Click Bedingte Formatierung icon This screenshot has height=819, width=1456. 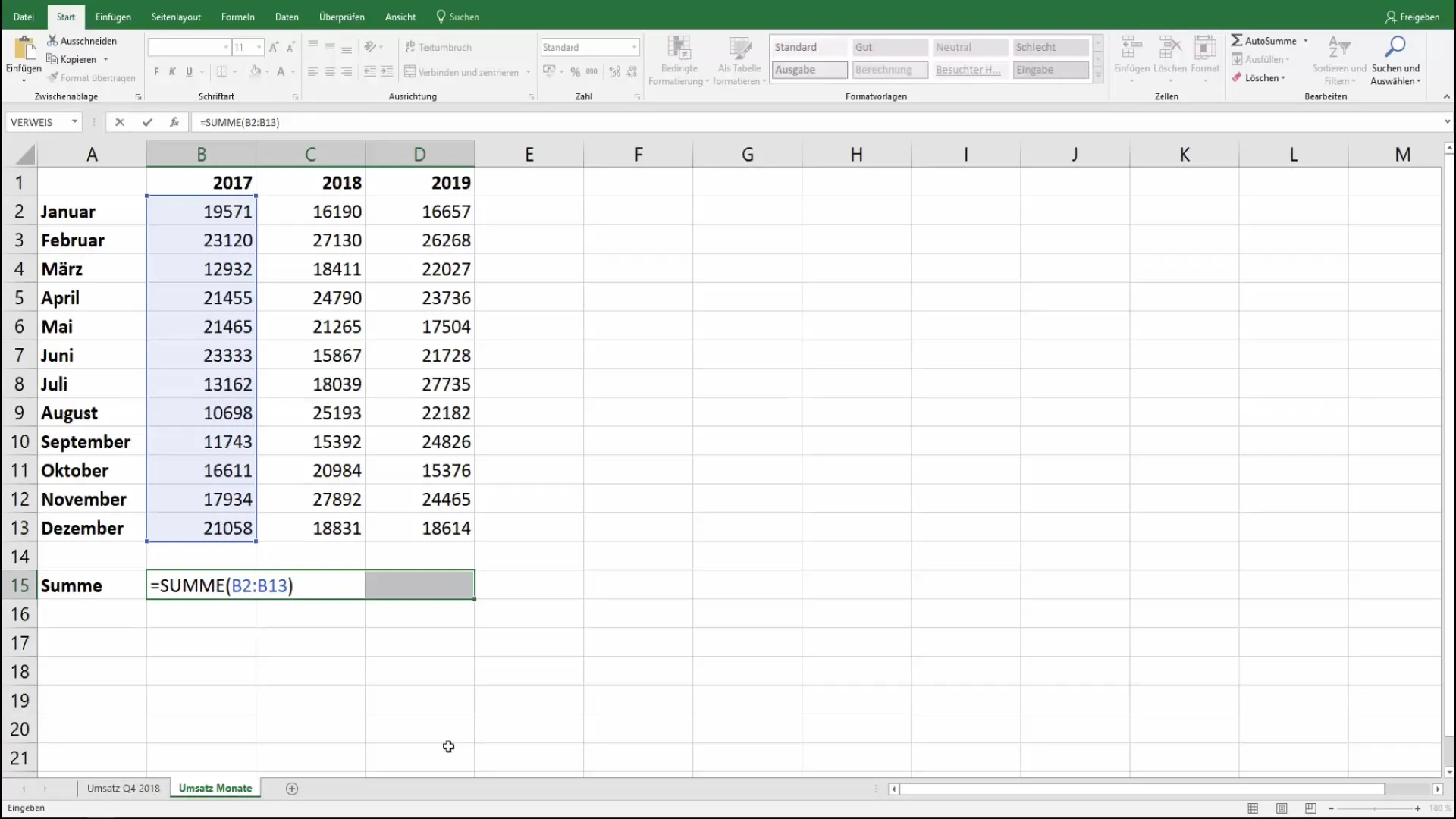point(679,48)
